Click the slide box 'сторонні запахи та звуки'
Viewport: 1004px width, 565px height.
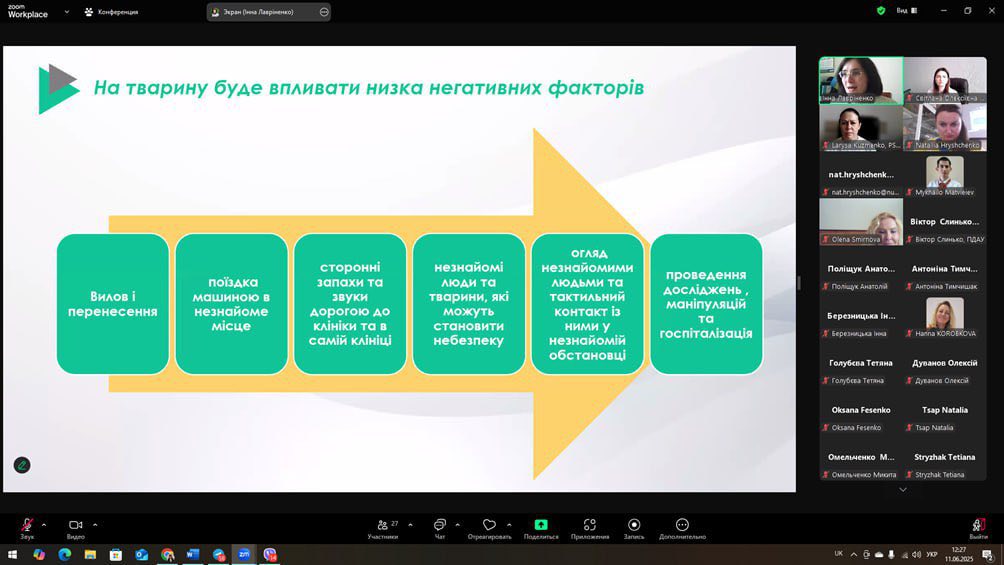[350, 304]
